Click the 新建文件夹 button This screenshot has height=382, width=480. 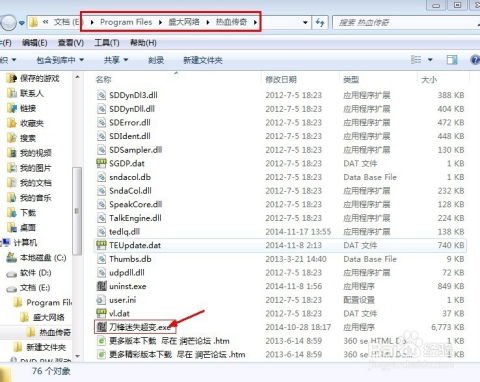tap(203, 60)
